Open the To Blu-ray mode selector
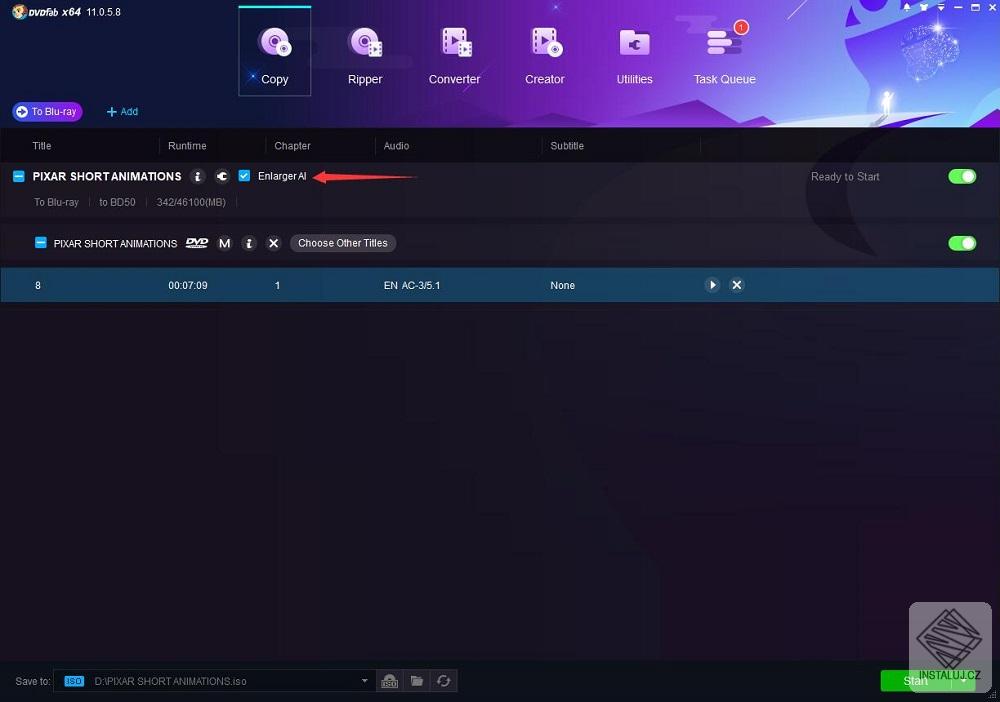Viewport: 1000px width, 702px height. pyautogui.click(x=46, y=111)
